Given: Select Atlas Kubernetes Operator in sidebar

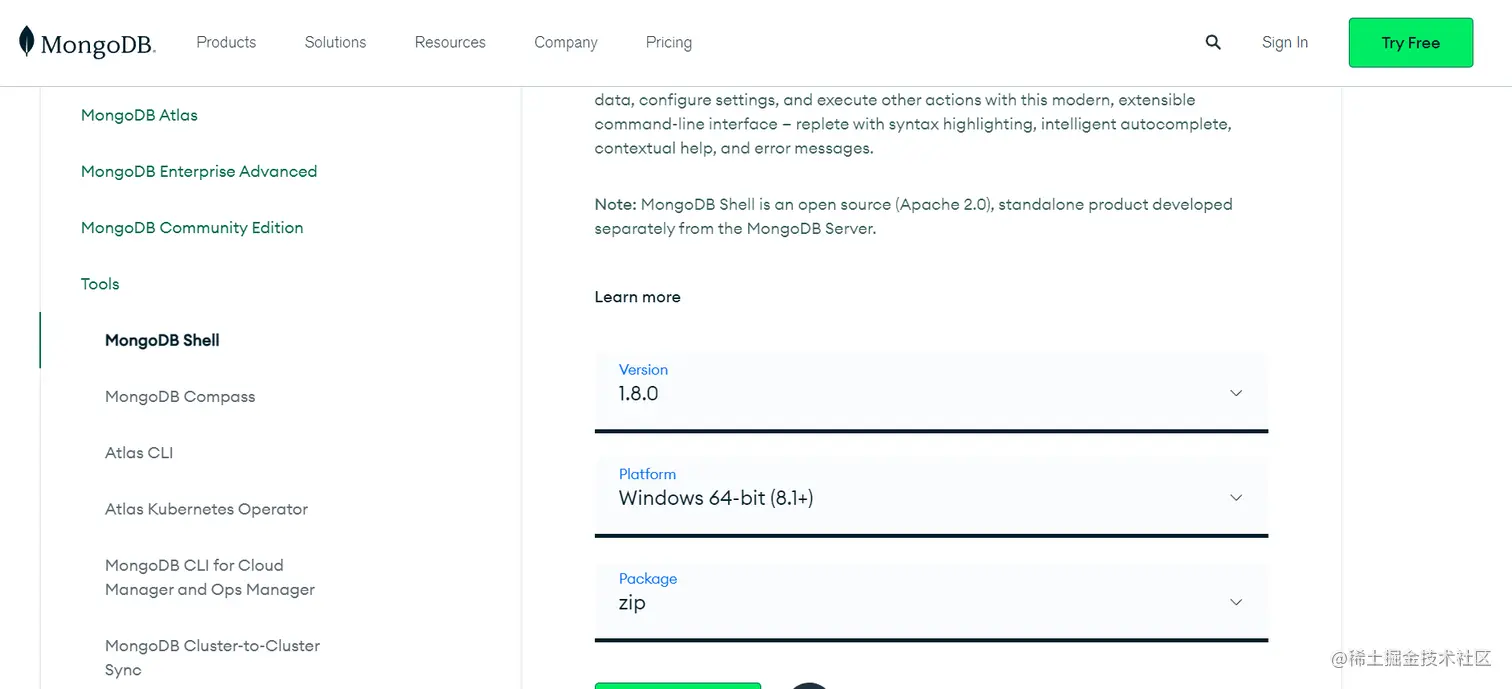Looking at the screenshot, I should click(x=206, y=509).
